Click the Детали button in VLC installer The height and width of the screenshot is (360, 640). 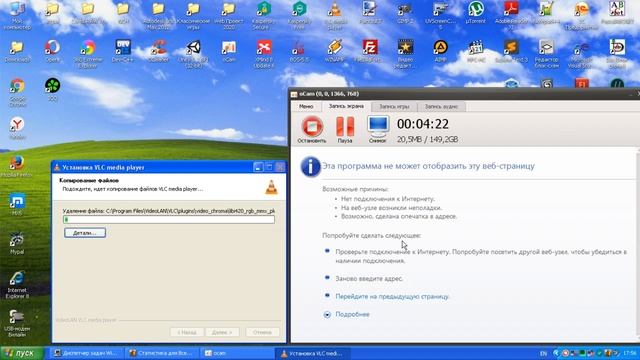(85, 233)
